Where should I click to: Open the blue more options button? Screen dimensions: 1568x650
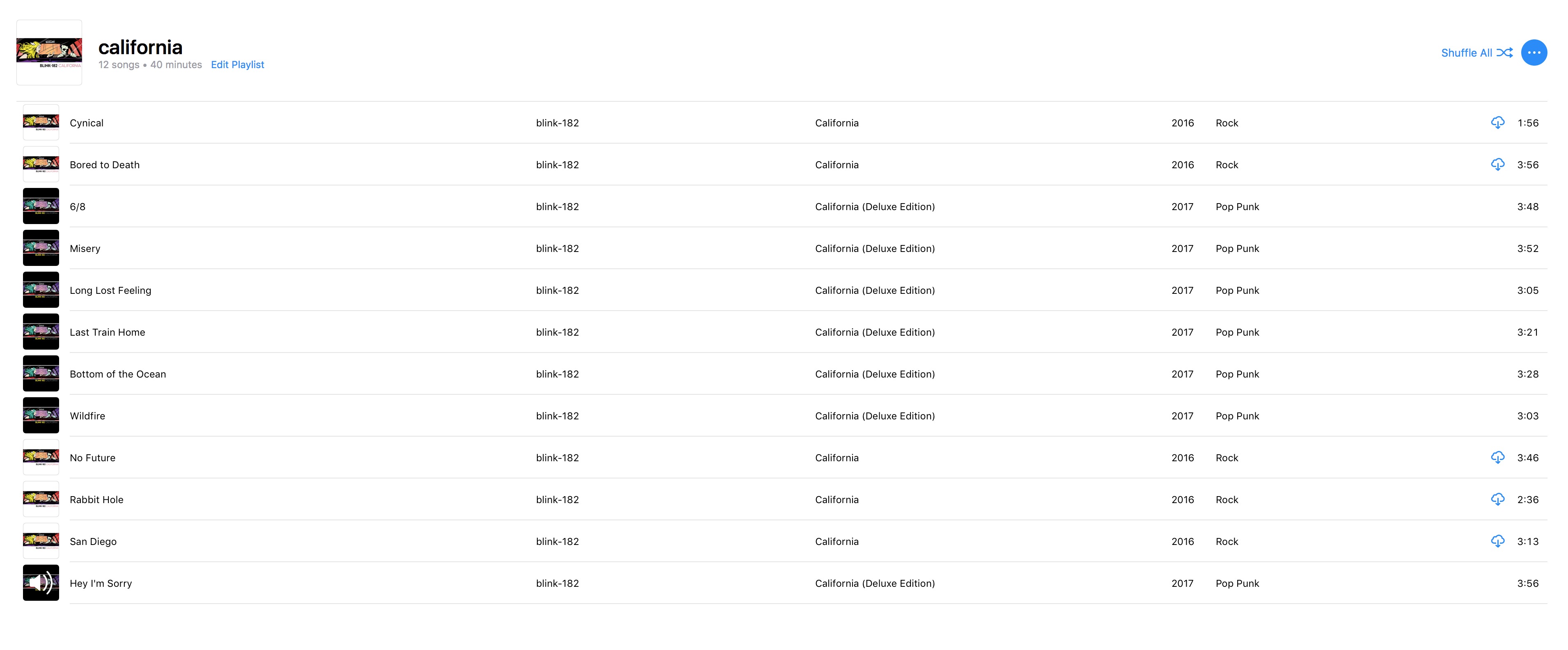[1534, 53]
